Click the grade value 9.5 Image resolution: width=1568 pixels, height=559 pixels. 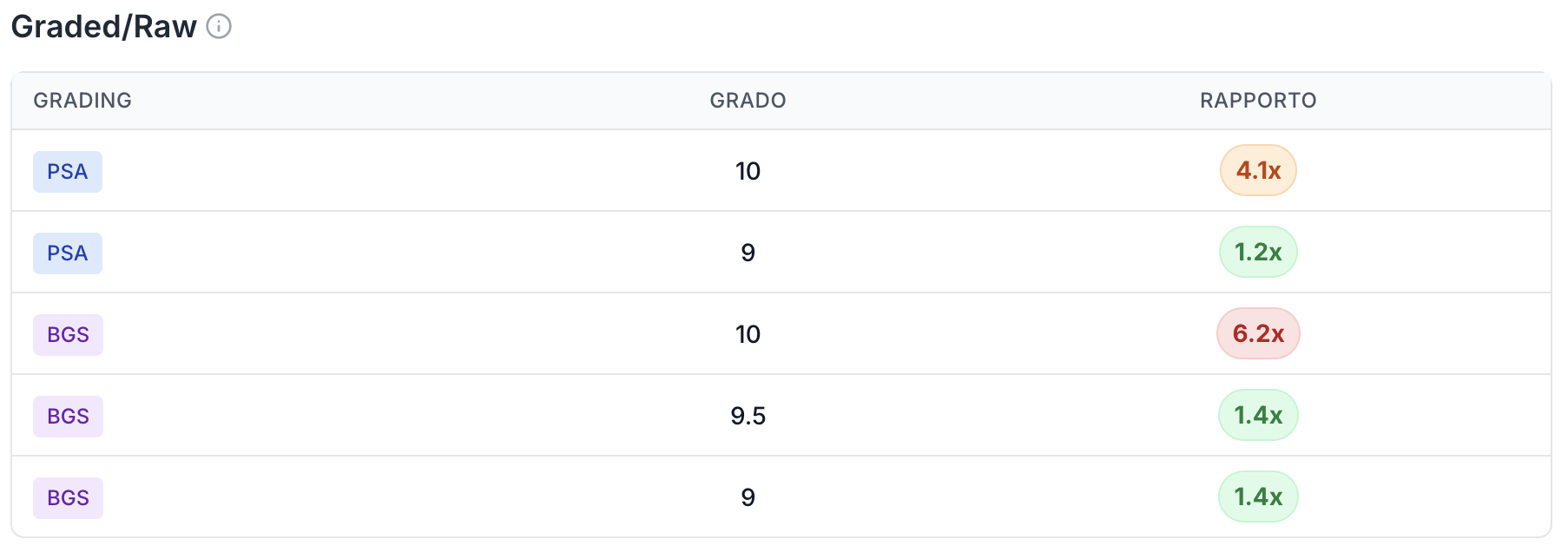[x=748, y=416]
